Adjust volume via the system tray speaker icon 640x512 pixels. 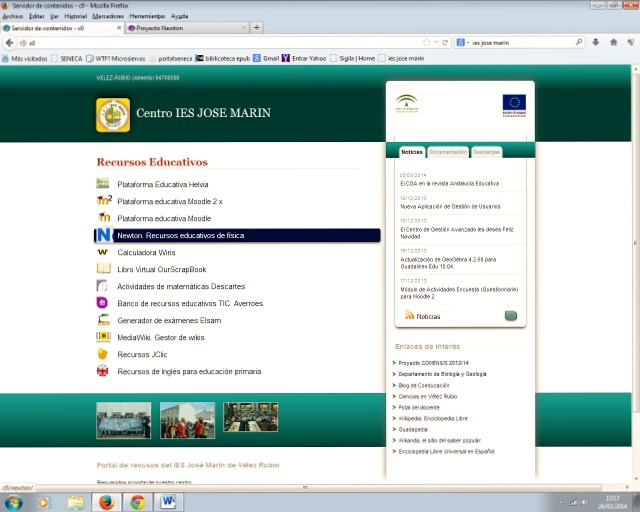coord(584,503)
